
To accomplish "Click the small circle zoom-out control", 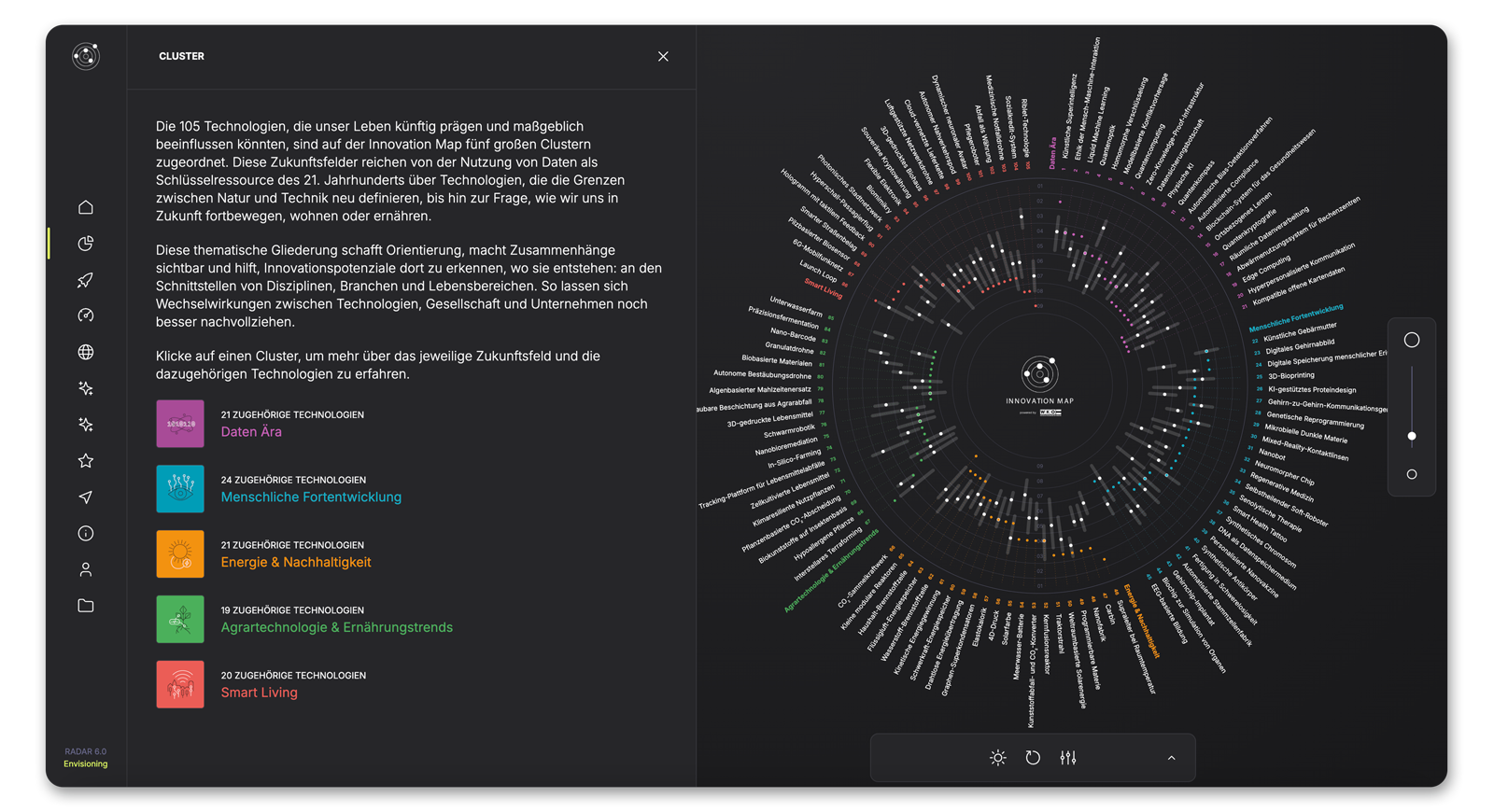I will pos(1412,474).
